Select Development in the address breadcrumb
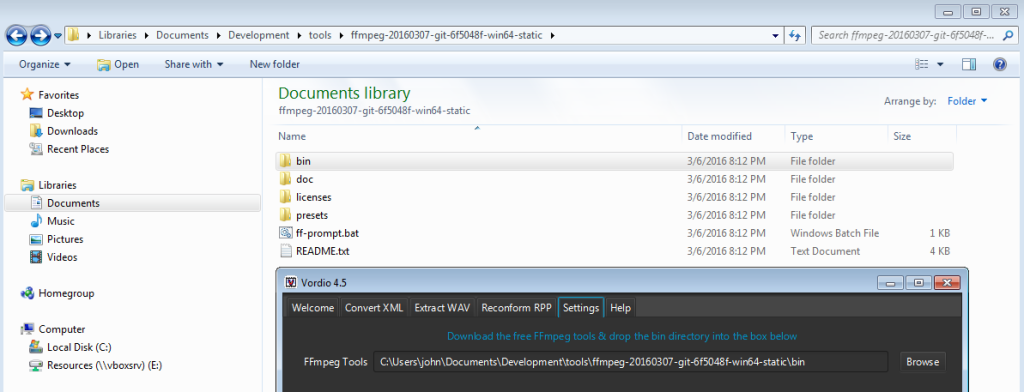 coord(259,35)
